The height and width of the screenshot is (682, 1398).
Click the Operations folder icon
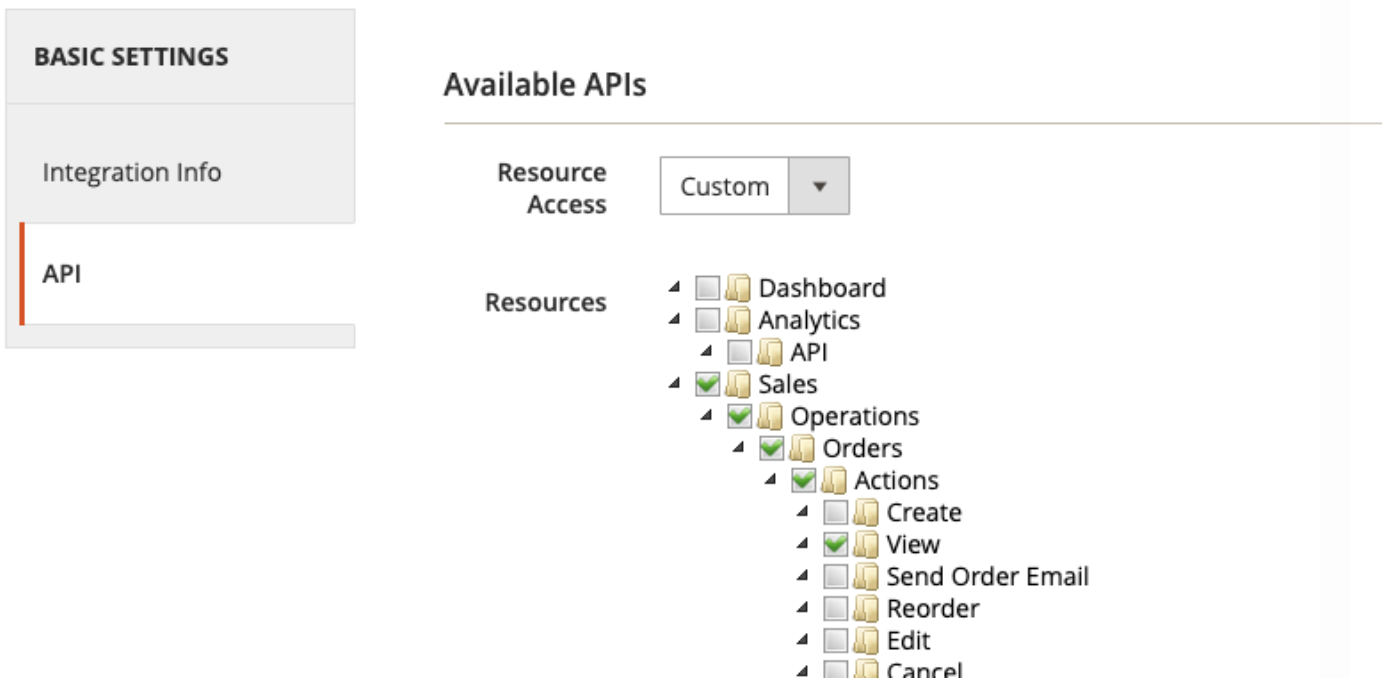[770, 417]
